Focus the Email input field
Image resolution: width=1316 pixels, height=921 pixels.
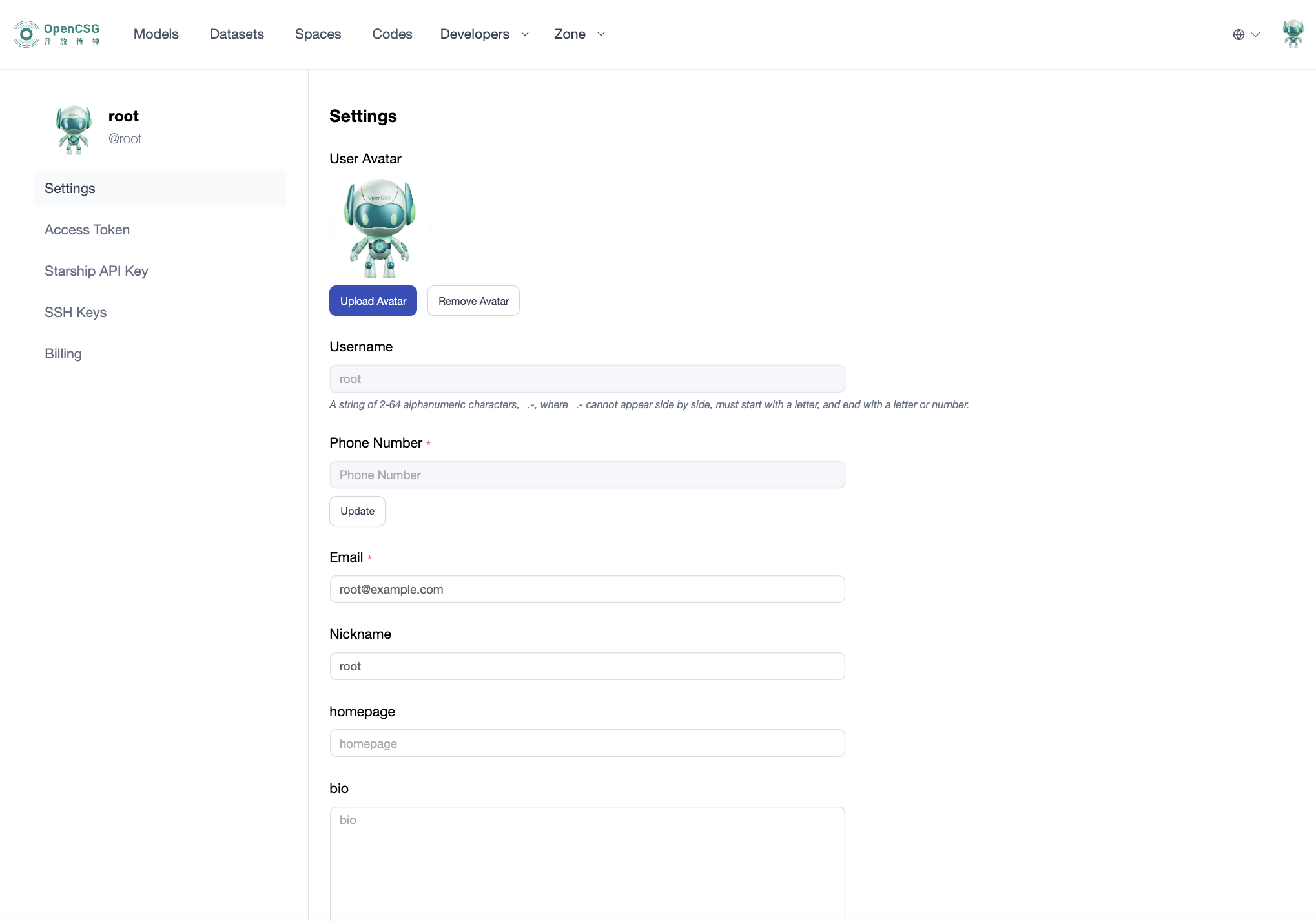click(x=587, y=589)
